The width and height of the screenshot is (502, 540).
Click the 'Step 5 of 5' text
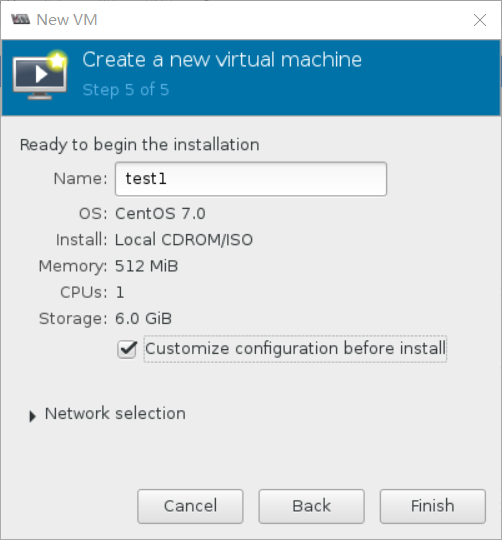coord(126,90)
